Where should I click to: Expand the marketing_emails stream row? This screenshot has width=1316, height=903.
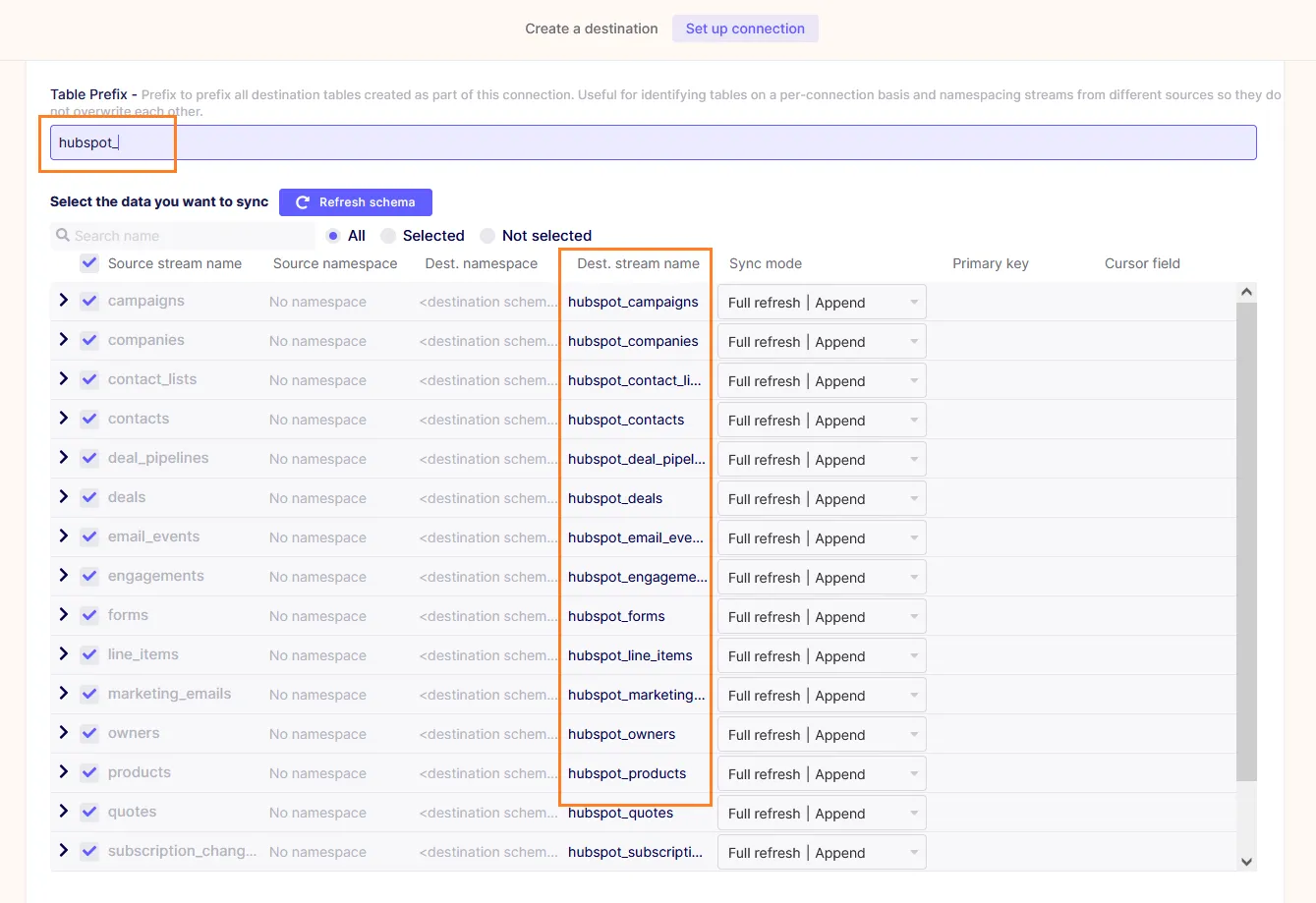(64, 693)
